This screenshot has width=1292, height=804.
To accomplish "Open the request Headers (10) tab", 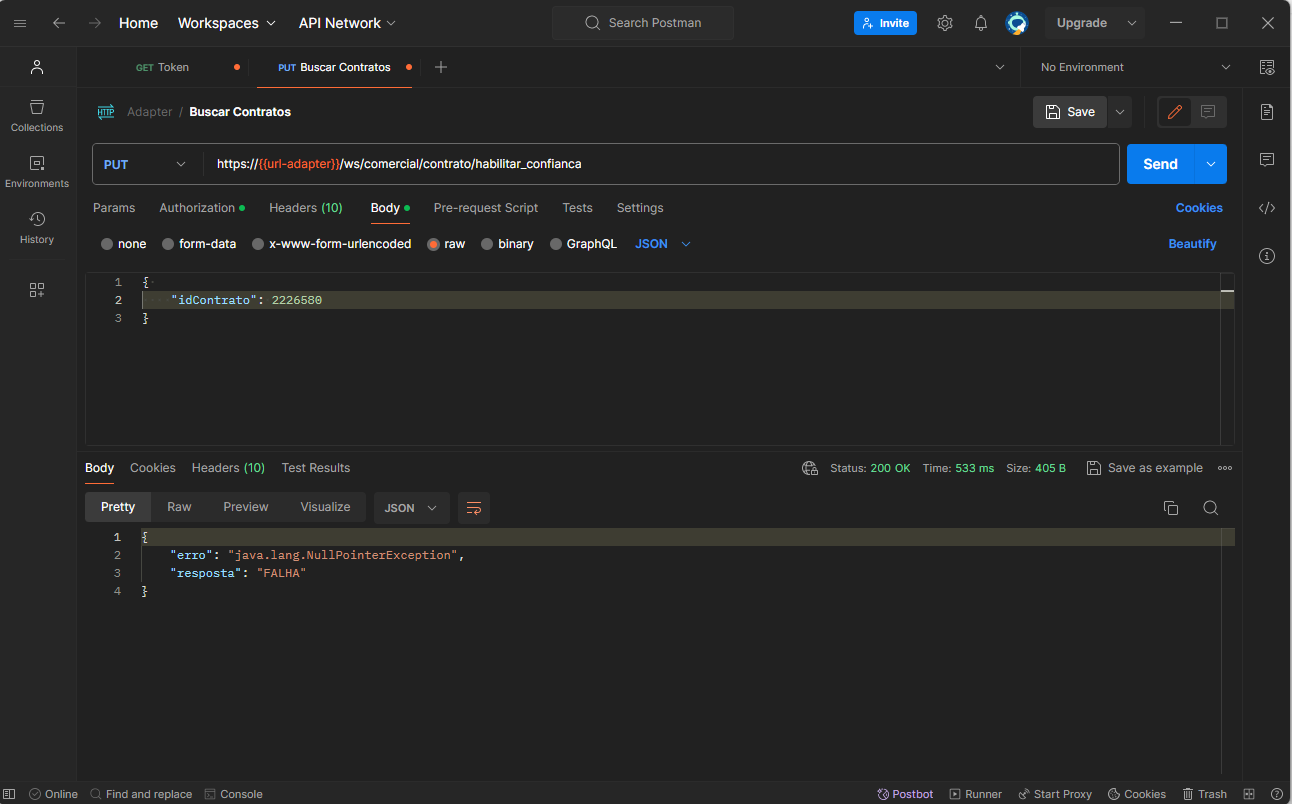I will (306, 208).
